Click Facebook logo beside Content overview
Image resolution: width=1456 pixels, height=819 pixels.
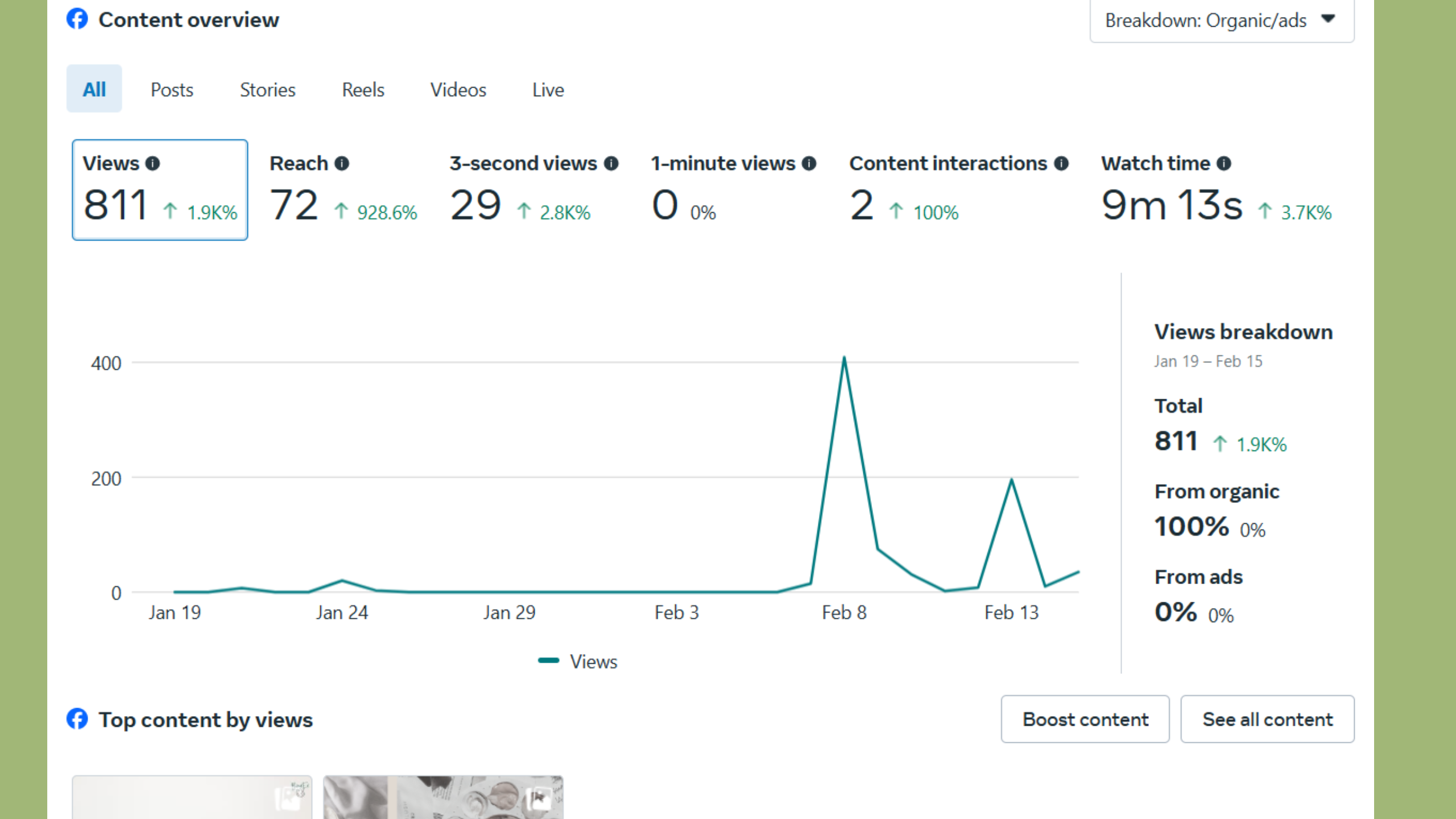coord(77,19)
